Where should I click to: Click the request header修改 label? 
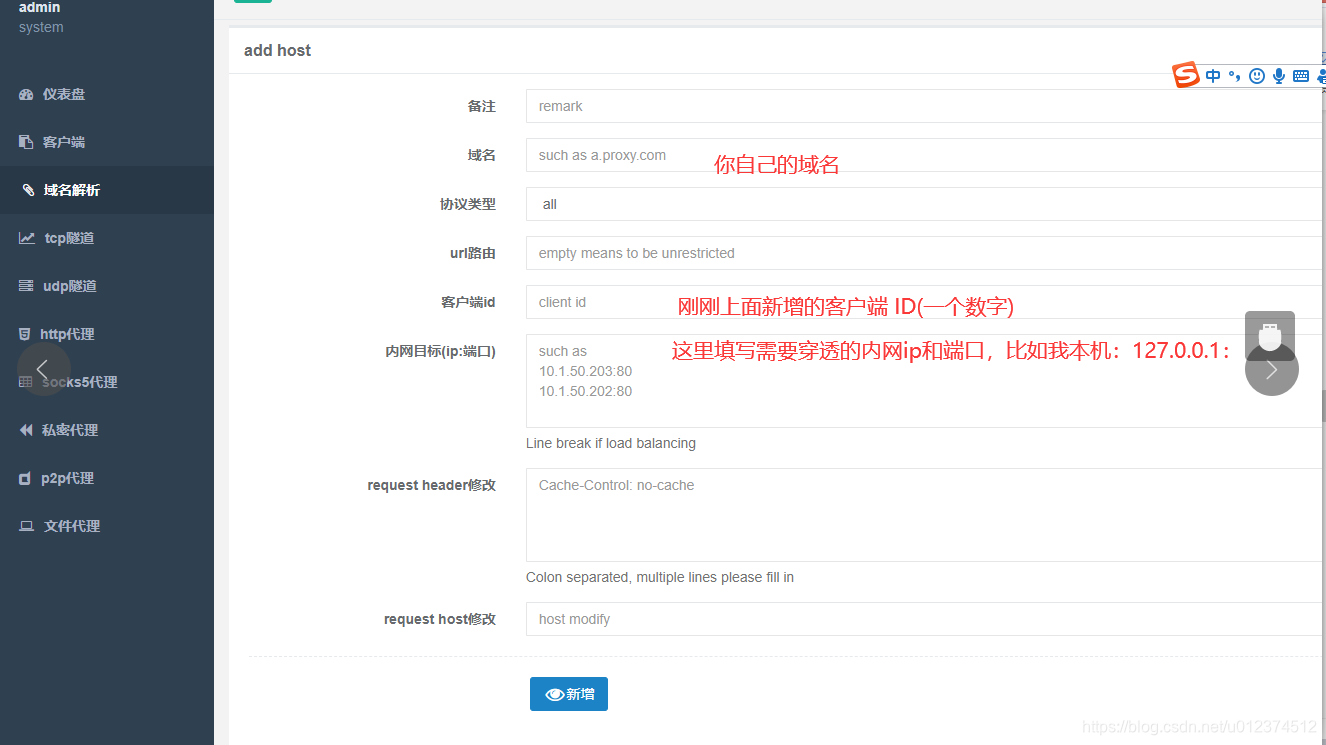tap(432, 485)
